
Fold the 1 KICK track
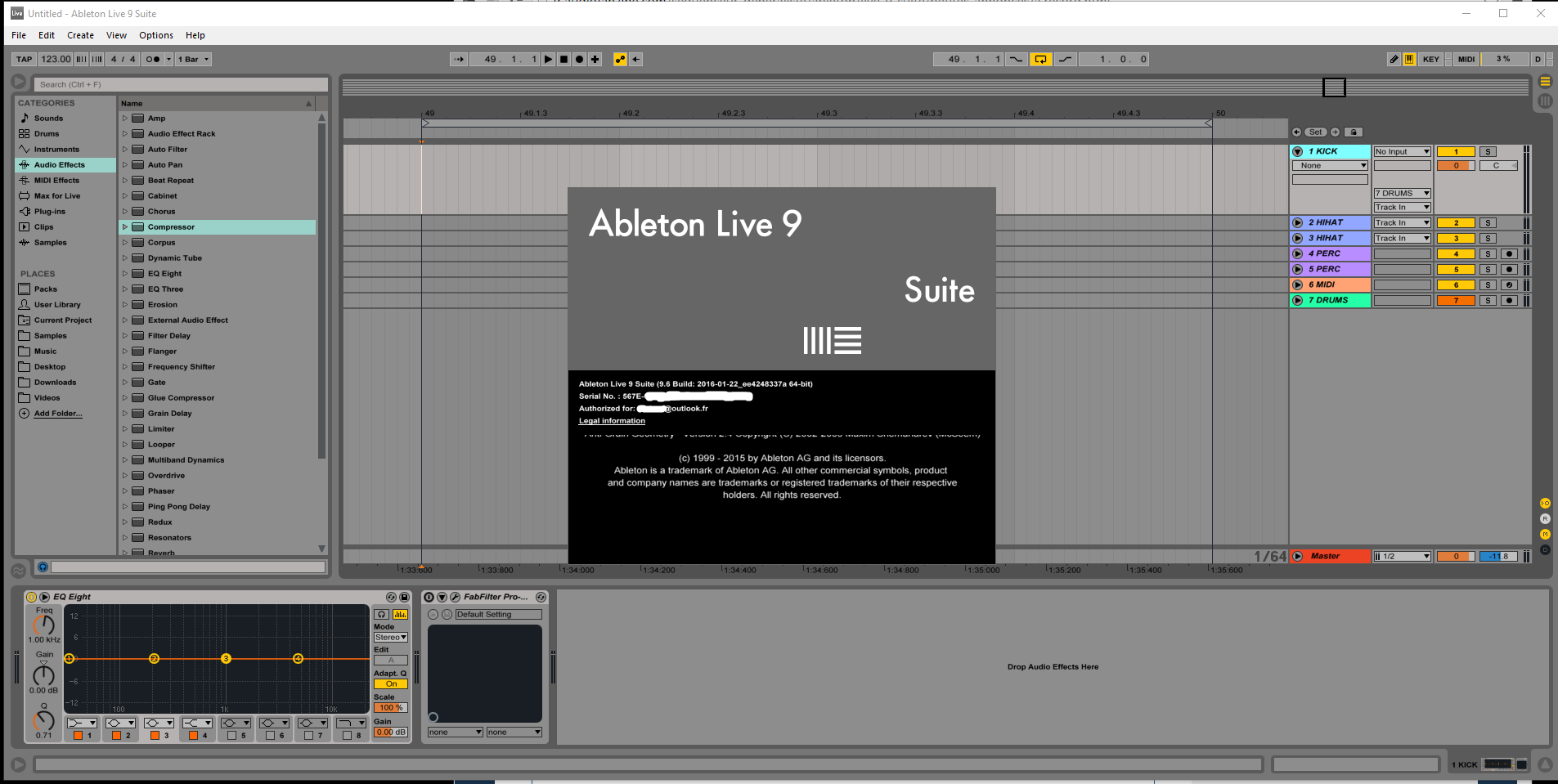[1297, 151]
